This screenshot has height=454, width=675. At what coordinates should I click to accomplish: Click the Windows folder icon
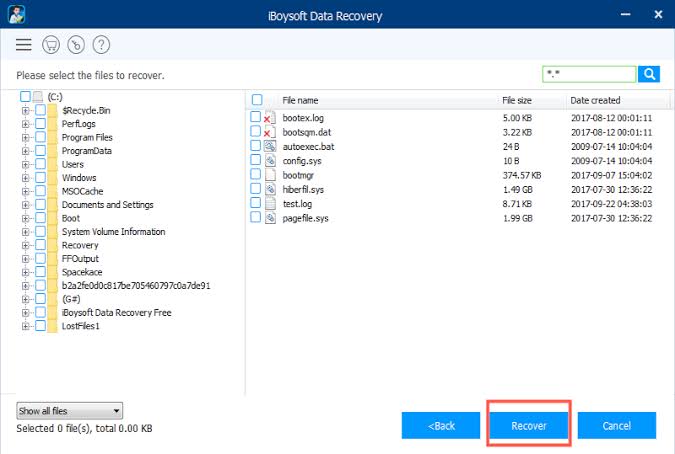[x=53, y=178]
